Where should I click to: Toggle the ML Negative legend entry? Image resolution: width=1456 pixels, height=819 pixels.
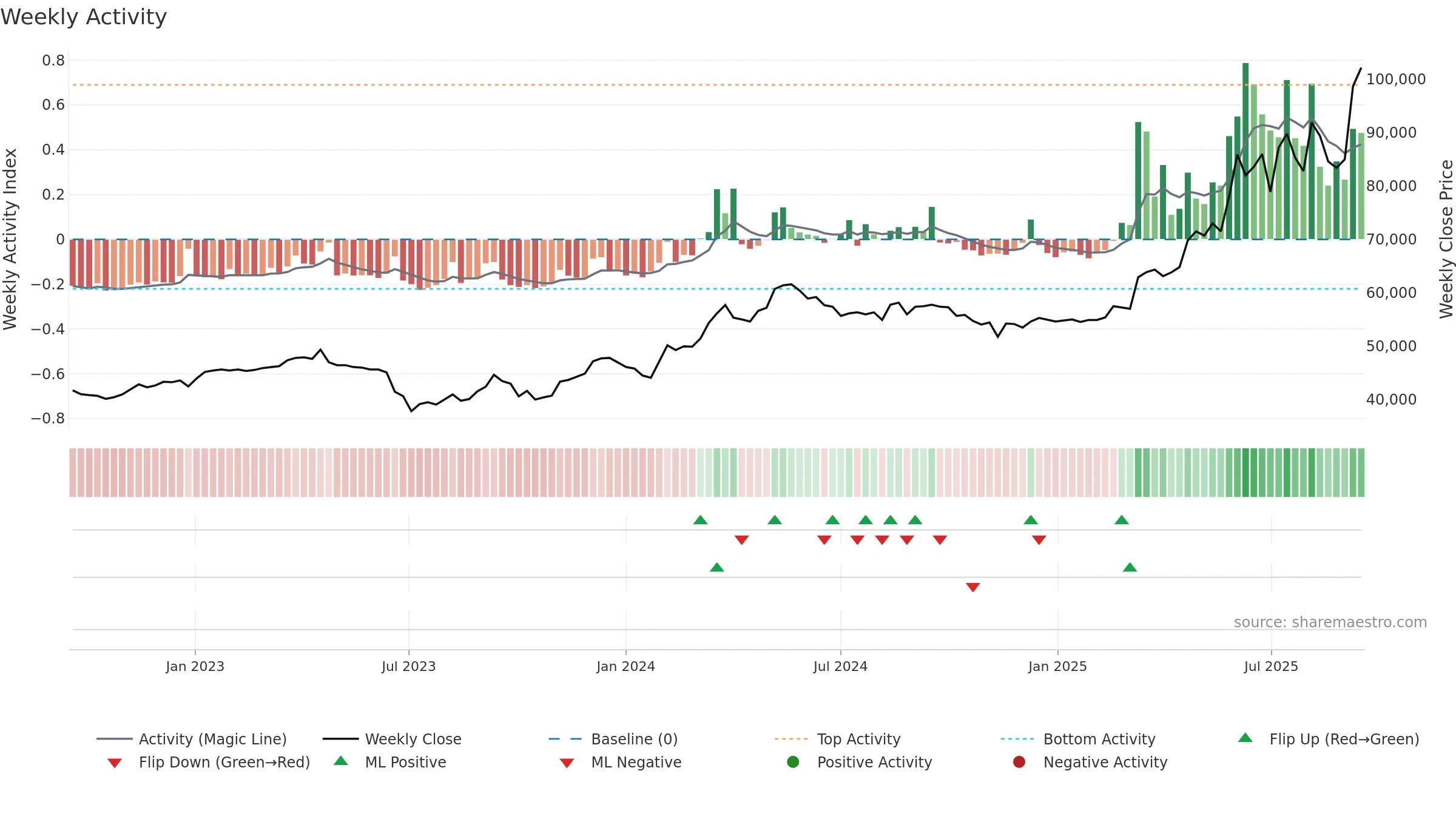(621, 762)
